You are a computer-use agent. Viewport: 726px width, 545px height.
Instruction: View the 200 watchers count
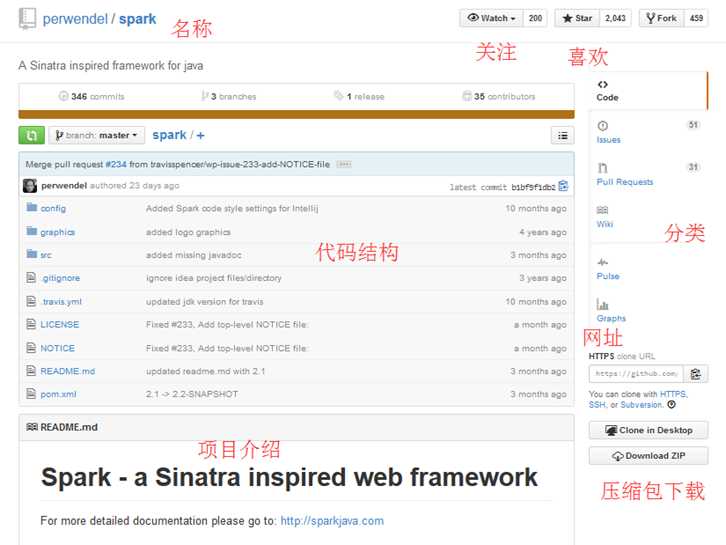pos(535,18)
